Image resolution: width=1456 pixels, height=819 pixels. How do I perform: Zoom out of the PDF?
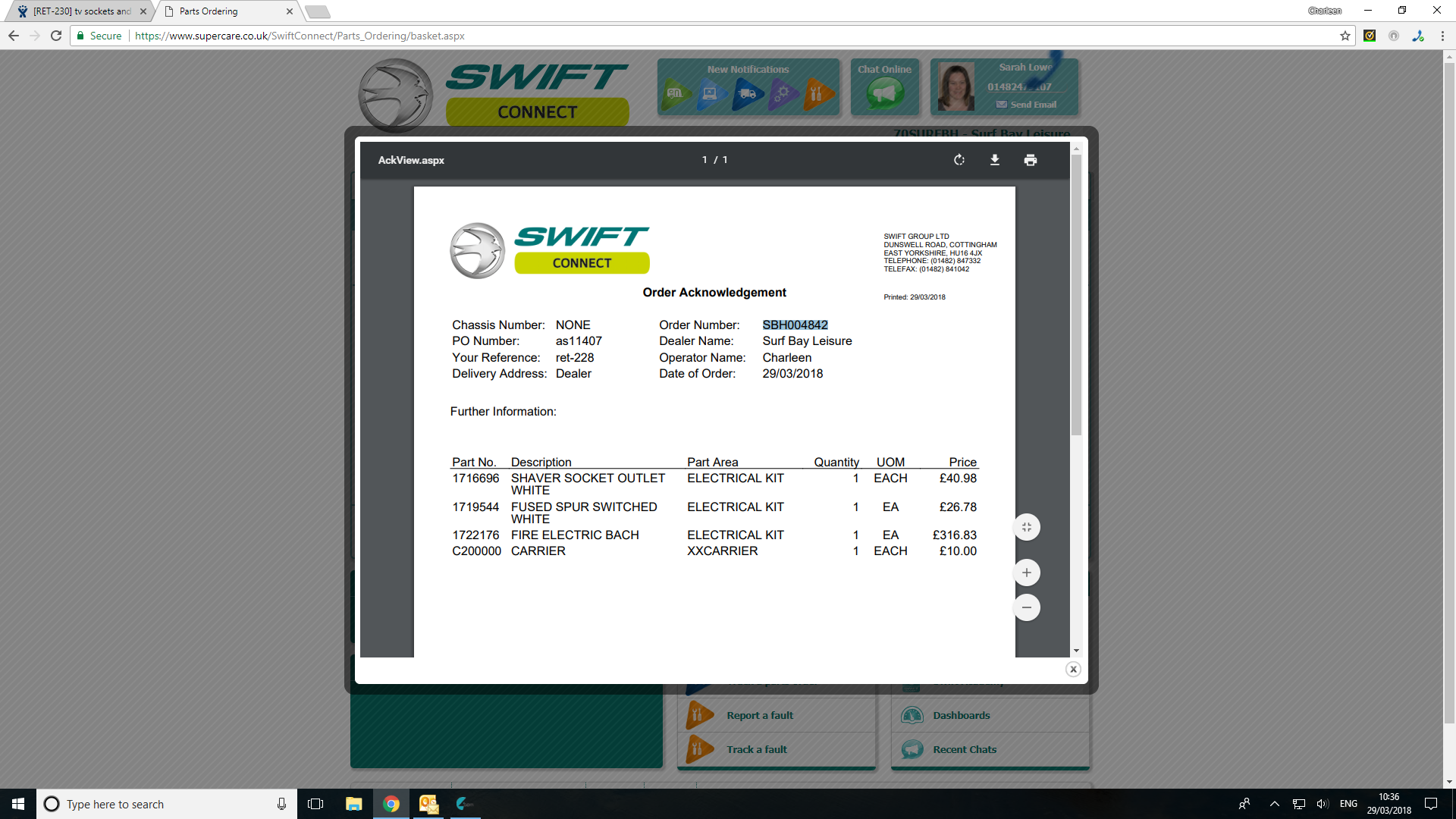[x=1027, y=607]
